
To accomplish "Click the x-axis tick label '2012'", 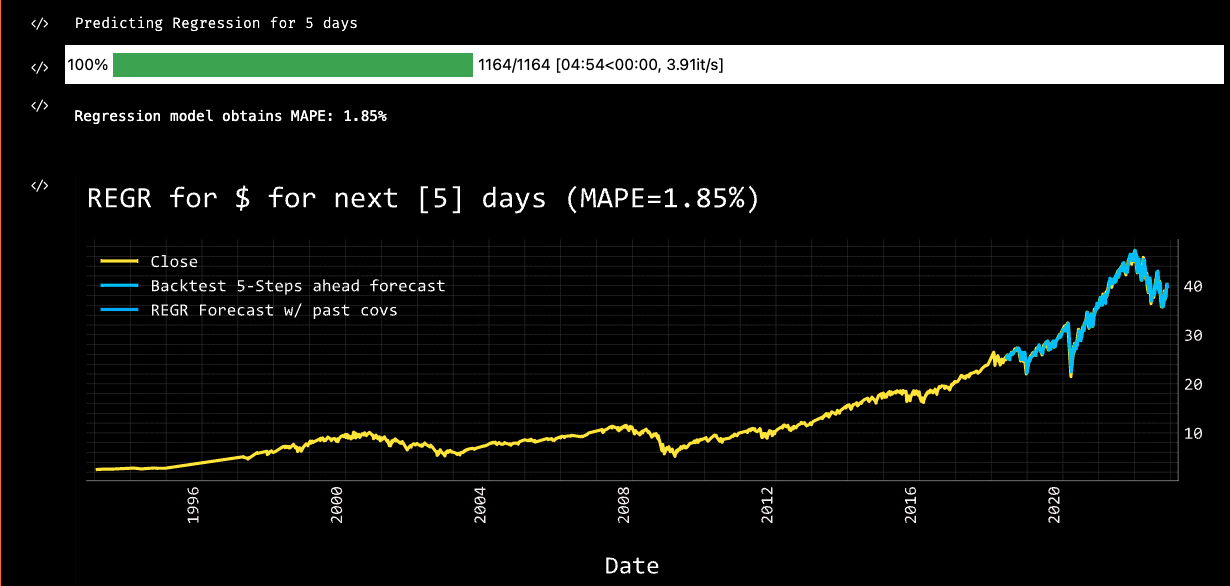I will click(x=768, y=505).
